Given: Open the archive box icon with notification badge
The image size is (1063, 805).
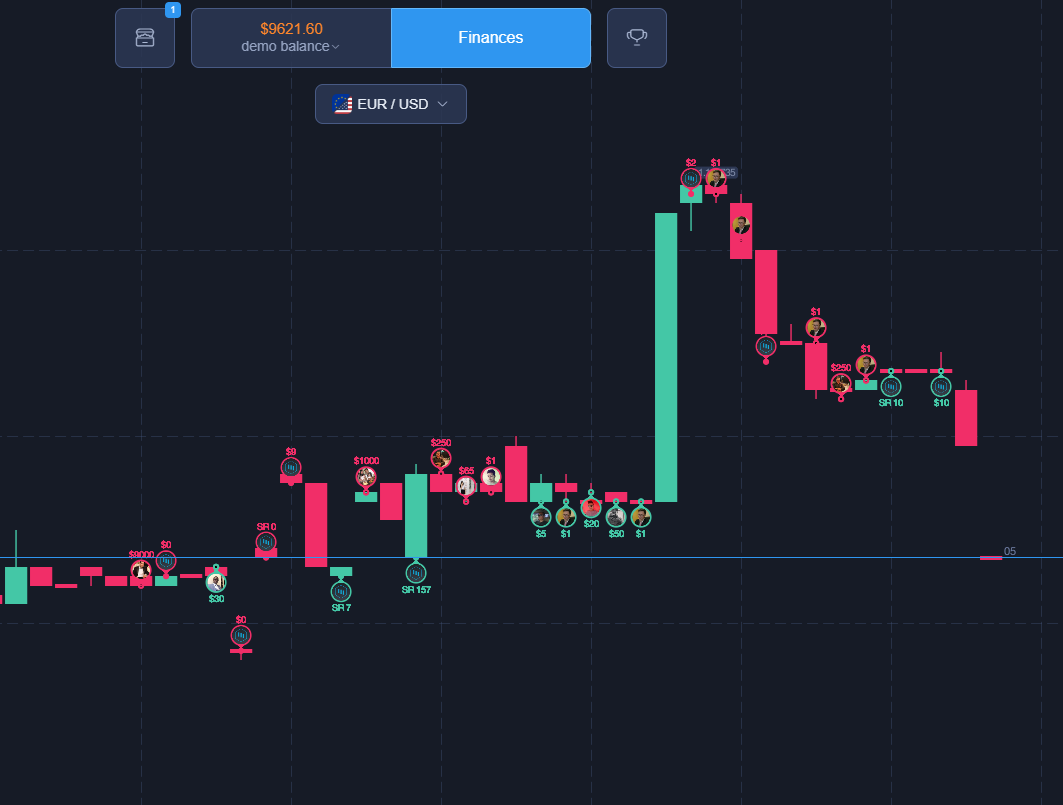Looking at the screenshot, I should [x=145, y=38].
